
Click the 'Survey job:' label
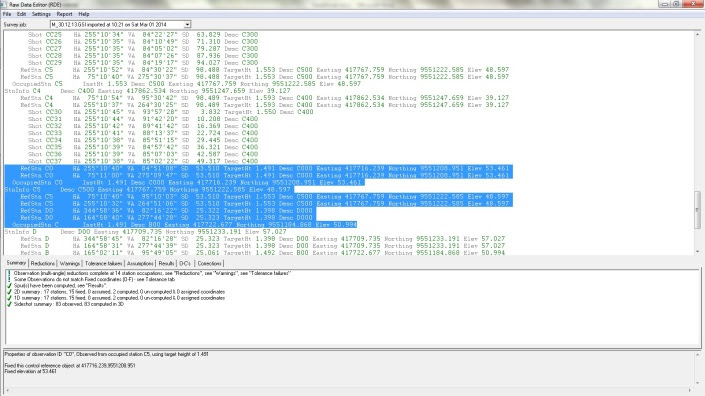pyautogui.click(x=15, y=25)
